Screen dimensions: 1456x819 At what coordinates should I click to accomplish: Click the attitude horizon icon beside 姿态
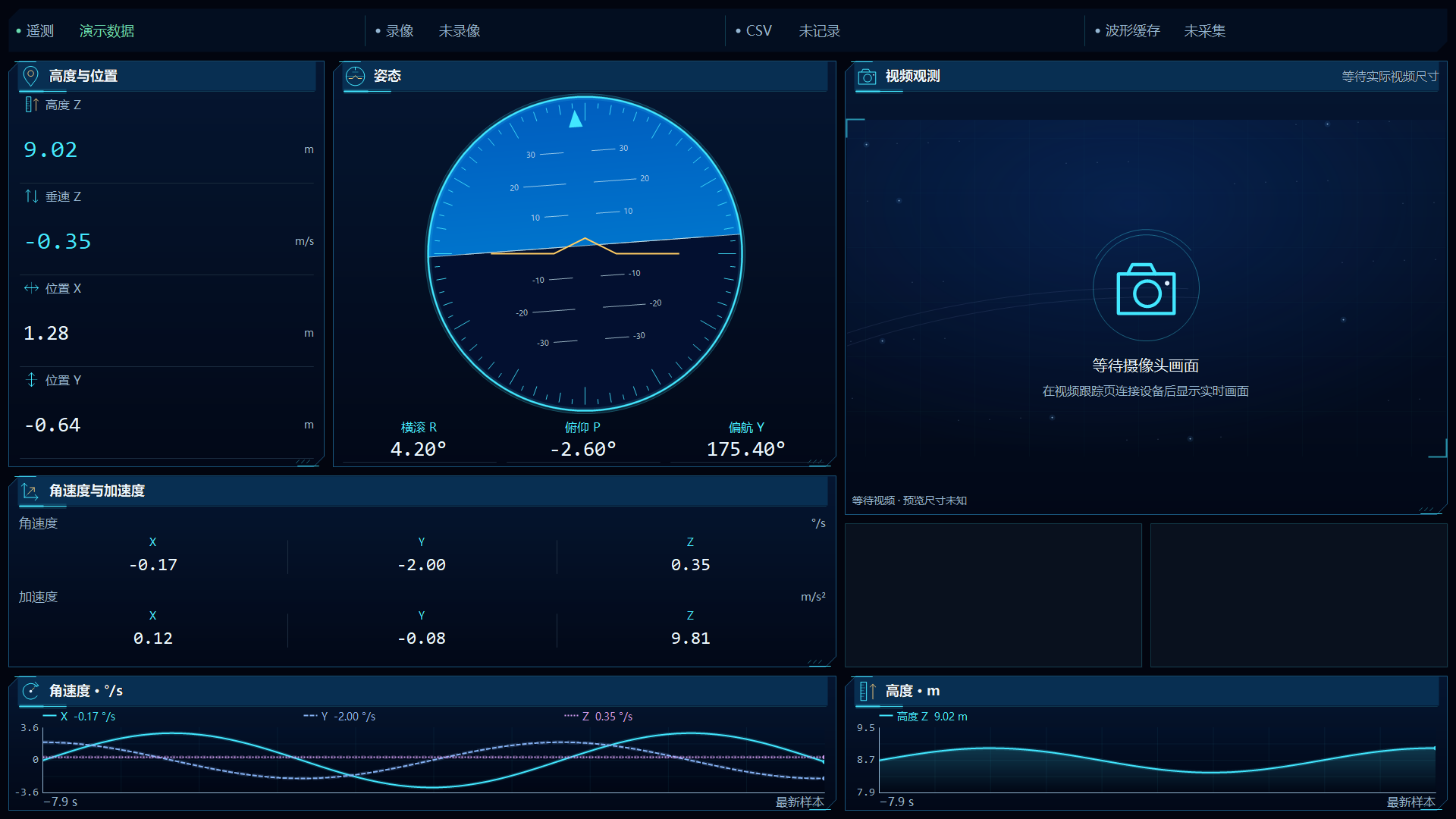[x=355, y=76]
